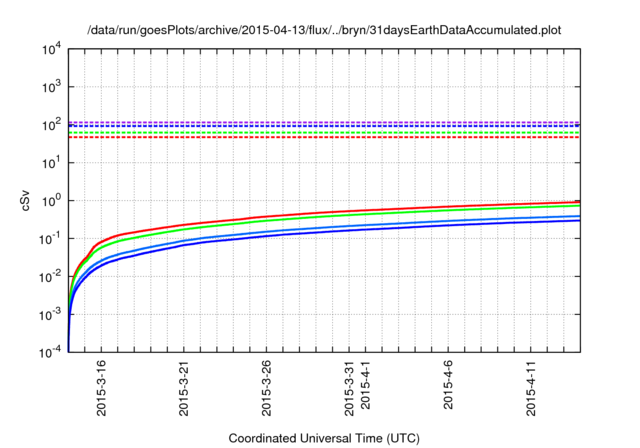Click the 2015-3-21 date label
Screen dimensions: 640x448
(x=184, y=388)
